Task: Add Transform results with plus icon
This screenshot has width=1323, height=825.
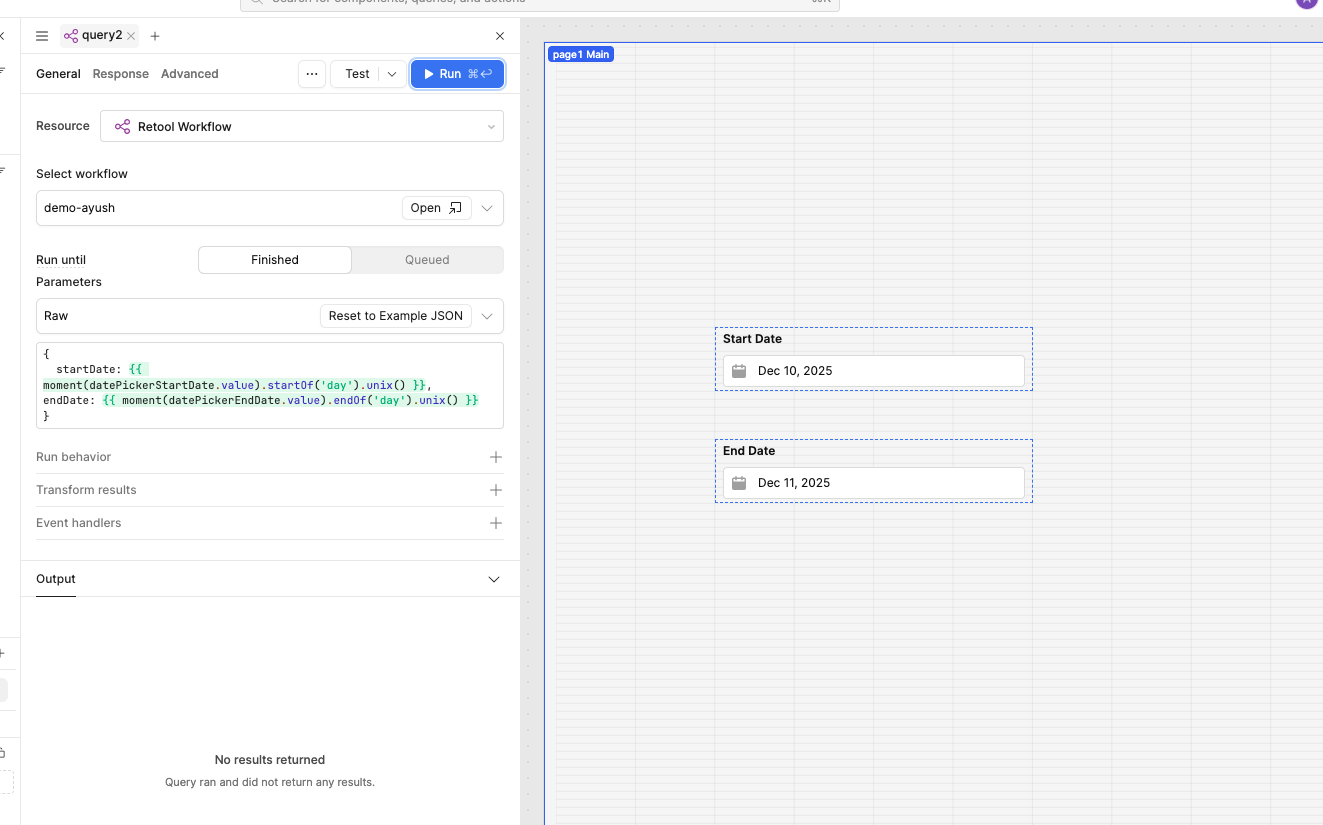Action: pos(495,490)
